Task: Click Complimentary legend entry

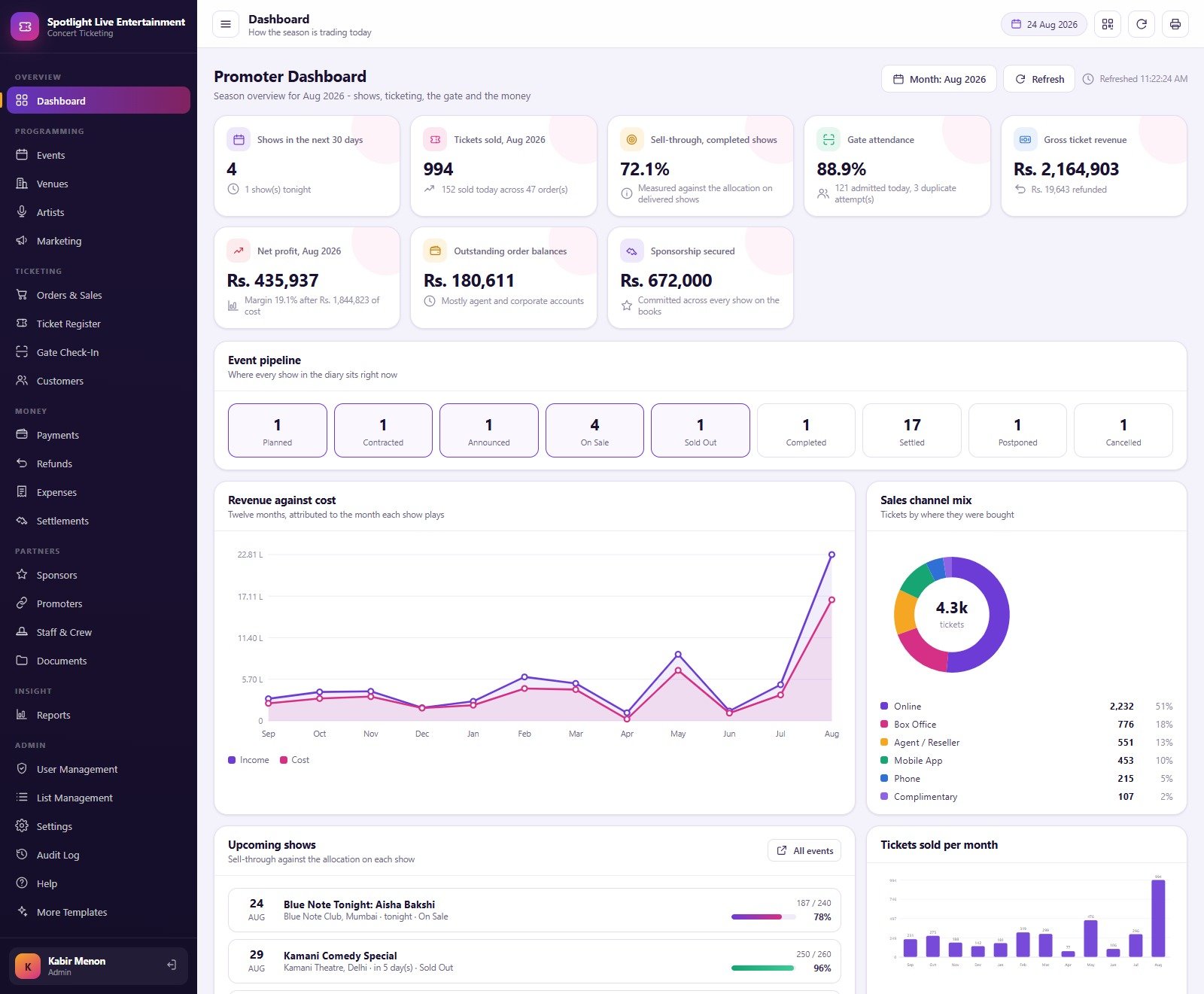Action: tap(1026, 796)
